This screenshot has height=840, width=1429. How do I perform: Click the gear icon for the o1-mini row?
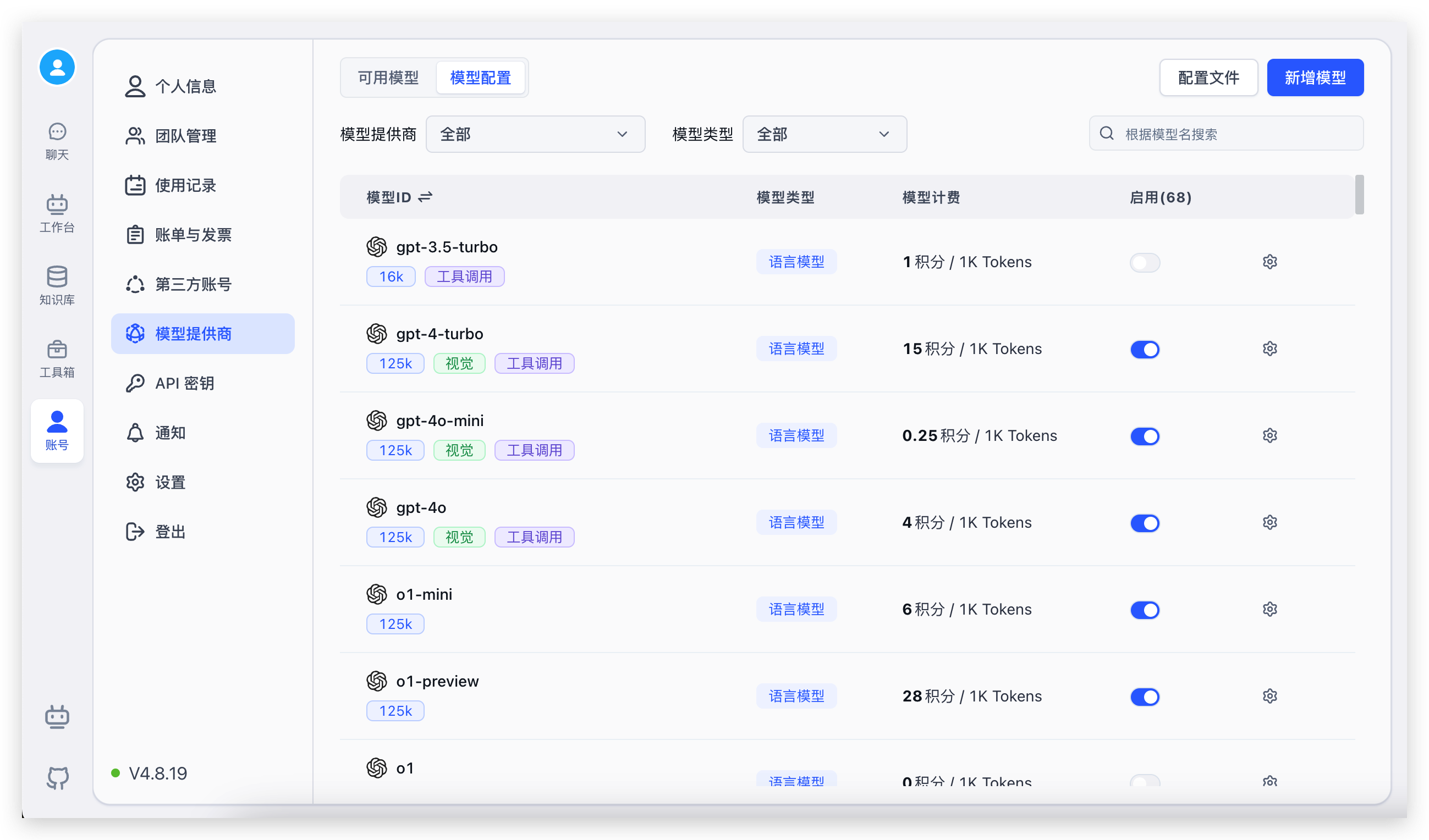pyautogui.click(x=1269, y=609)
